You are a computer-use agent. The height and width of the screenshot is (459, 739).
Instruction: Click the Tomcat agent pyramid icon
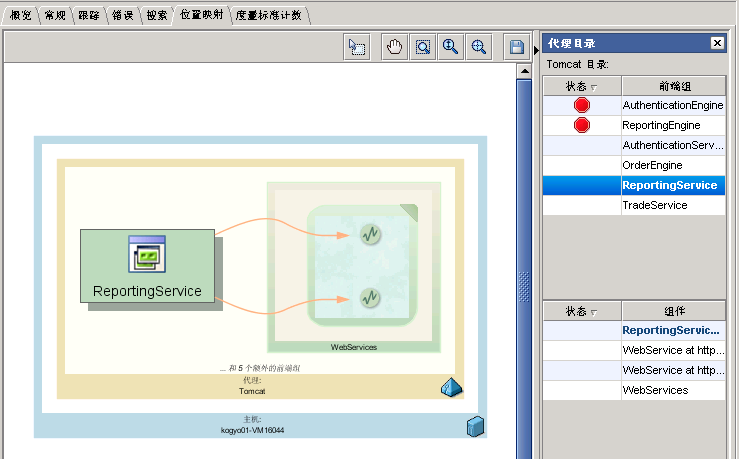(x=451, y=387)
